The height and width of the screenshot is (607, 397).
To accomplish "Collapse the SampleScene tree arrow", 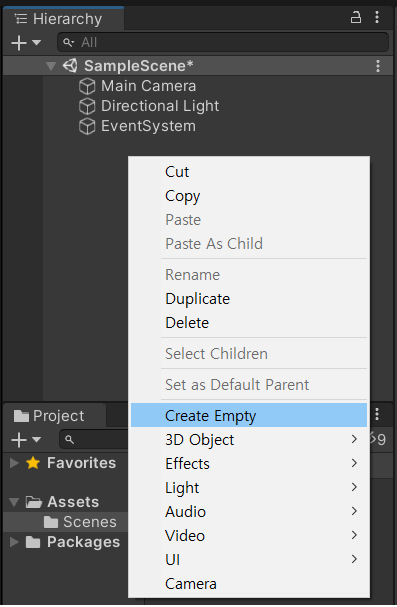I will 51,66.
